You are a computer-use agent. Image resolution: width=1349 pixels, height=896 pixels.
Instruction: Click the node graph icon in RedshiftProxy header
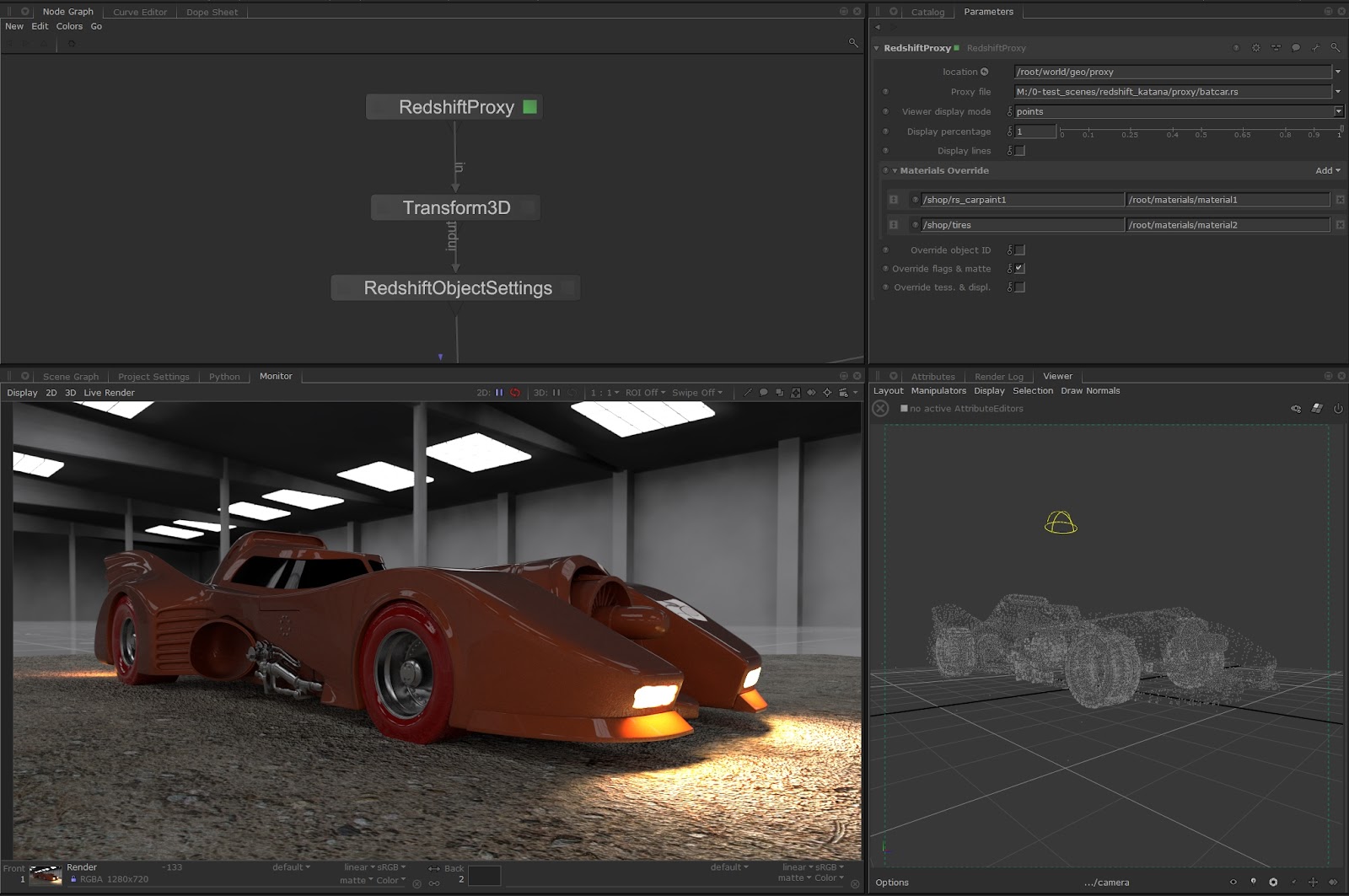pos(1276,48)
